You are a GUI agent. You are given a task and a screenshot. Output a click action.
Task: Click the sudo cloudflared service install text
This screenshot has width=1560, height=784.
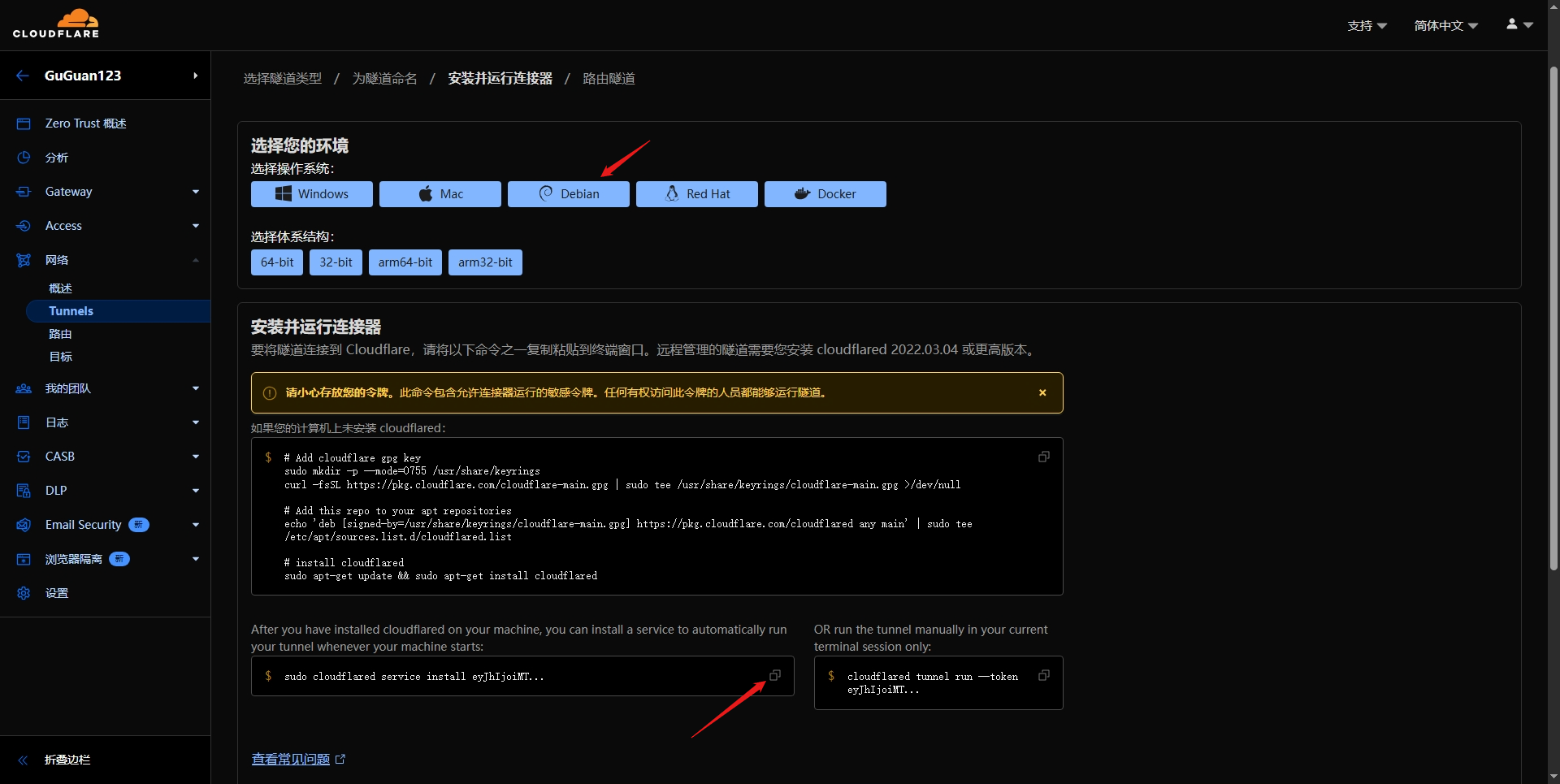(x=414, y=677)
